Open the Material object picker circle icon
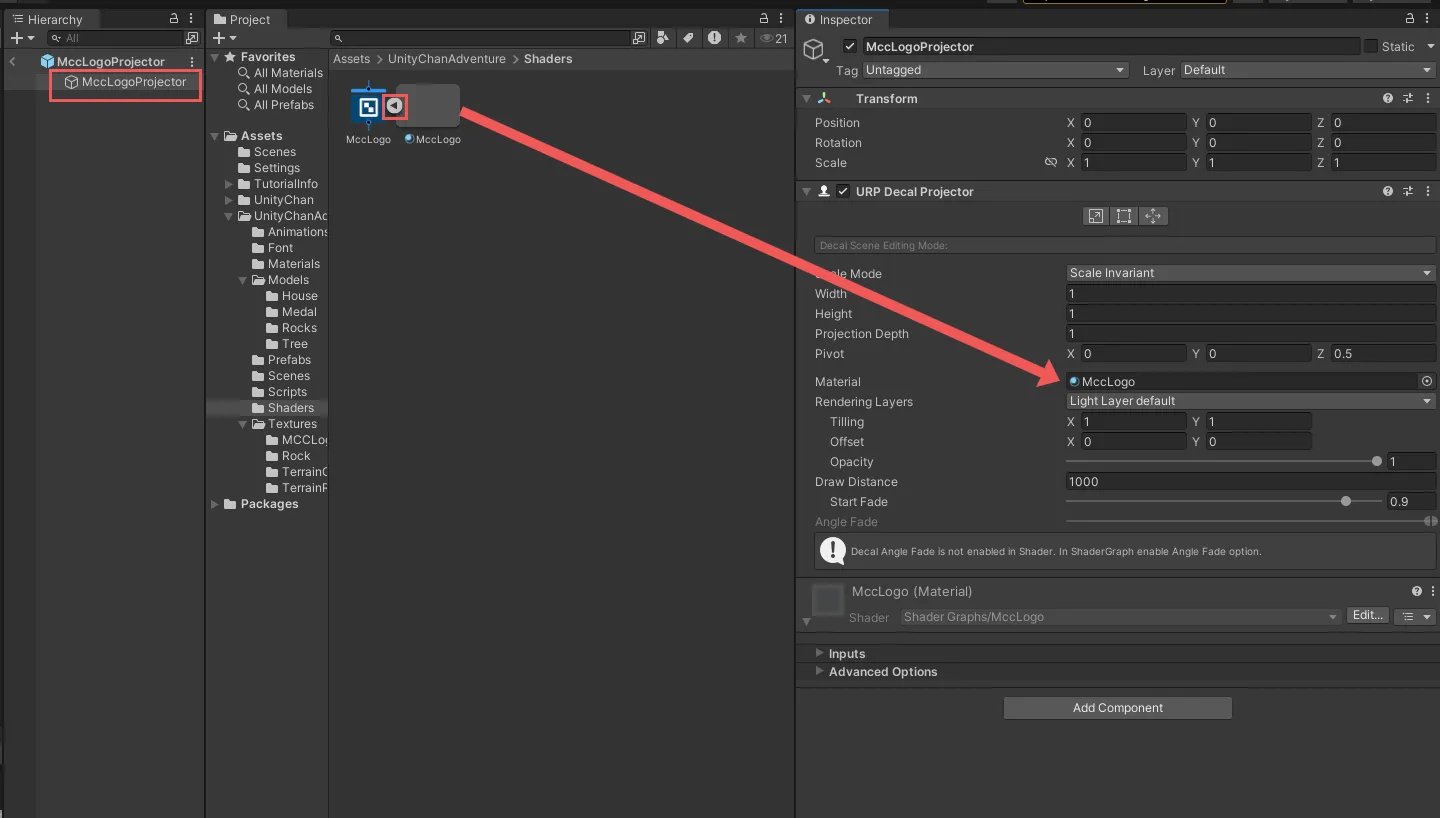The height and width of the screenshot is (818, 1440). (x=1426, y=381)
